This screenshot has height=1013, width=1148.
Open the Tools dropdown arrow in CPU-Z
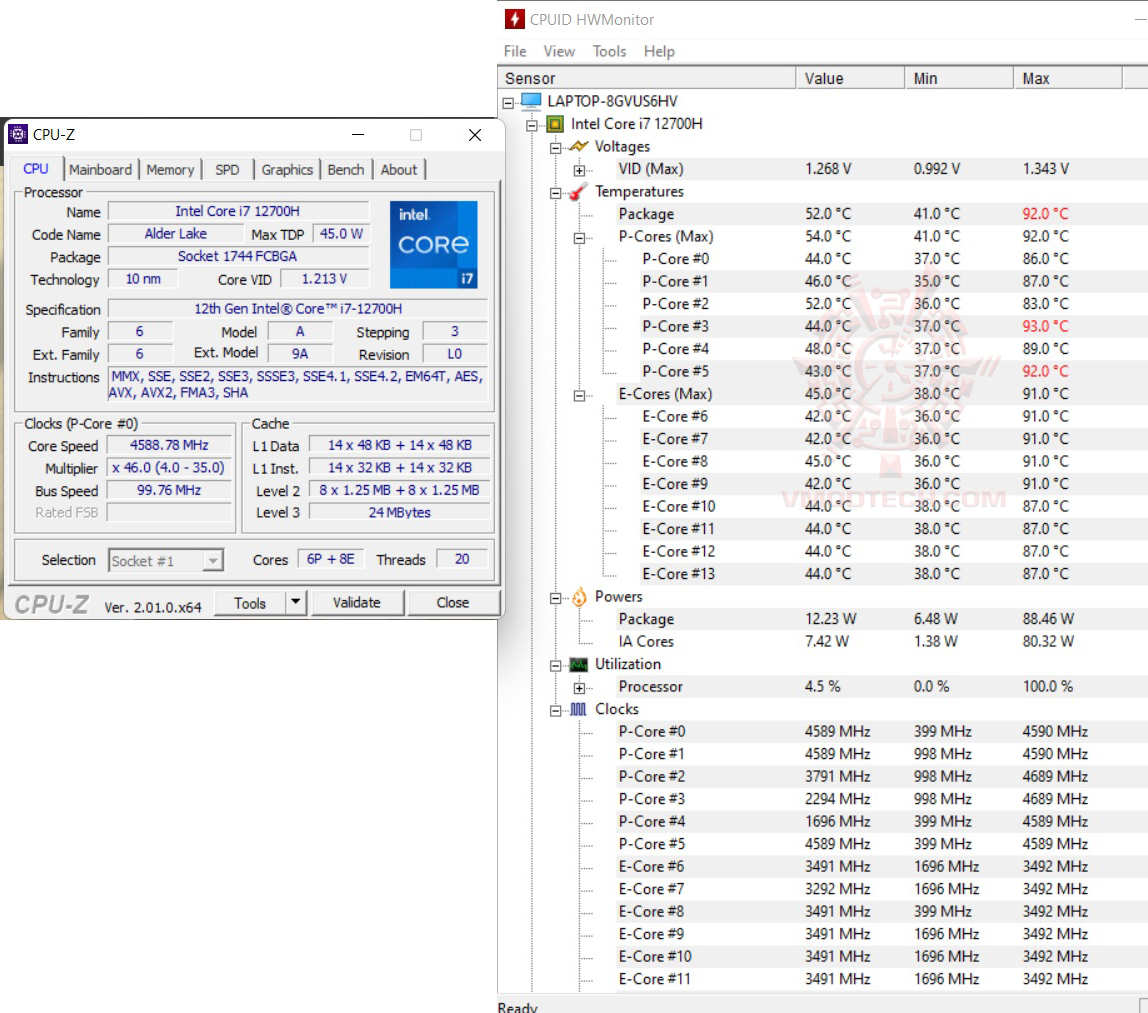tap(295, 602)
